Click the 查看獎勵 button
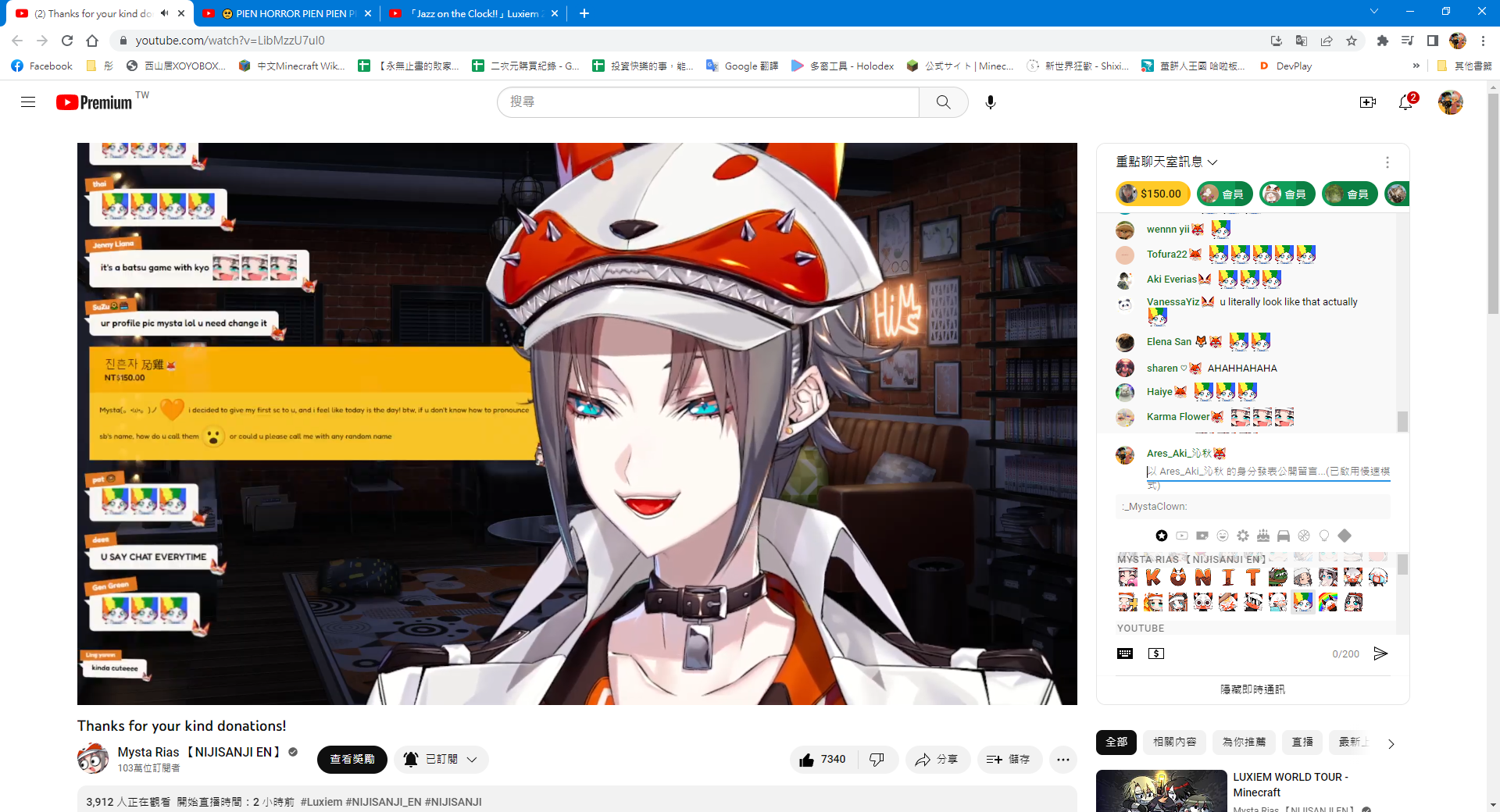The height and width of the screenshot is (812, 1500). tap(352, 760)
